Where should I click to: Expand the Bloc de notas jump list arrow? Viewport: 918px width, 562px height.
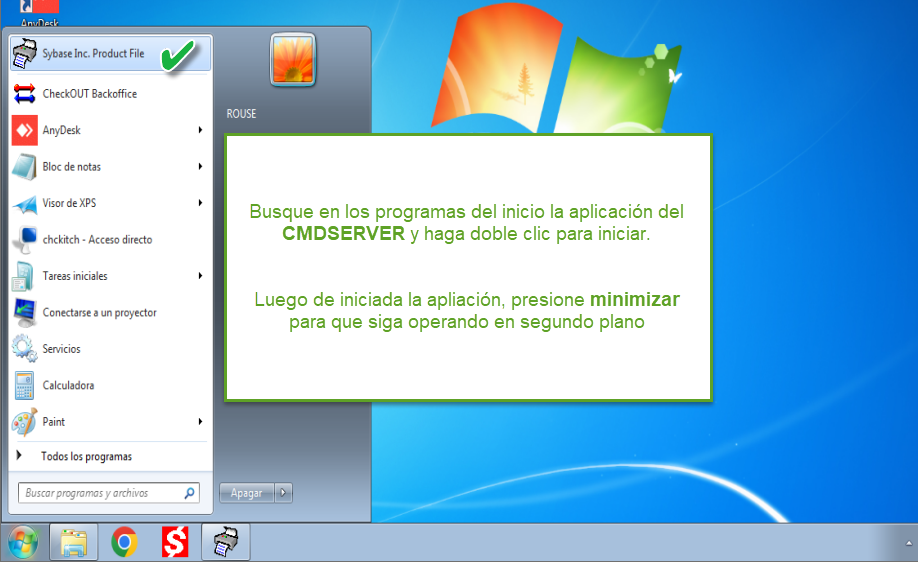pyautogui.click(x=200, y=167)
